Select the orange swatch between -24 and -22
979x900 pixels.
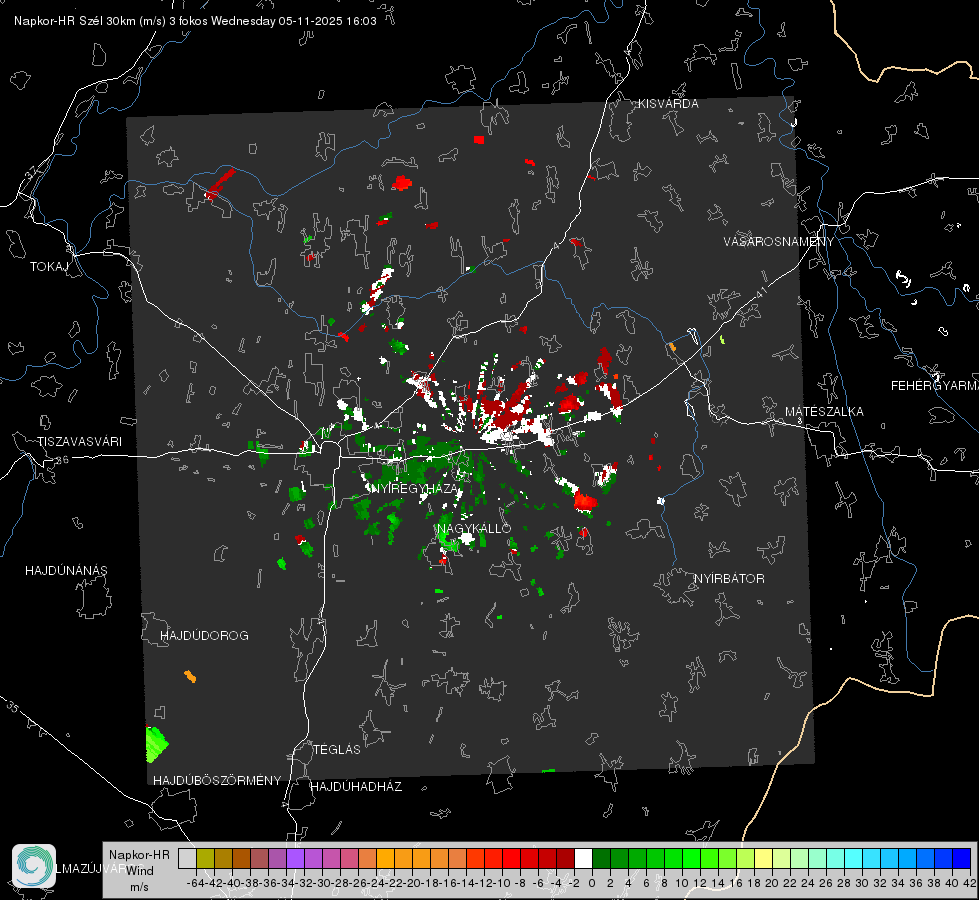[385, 858]
